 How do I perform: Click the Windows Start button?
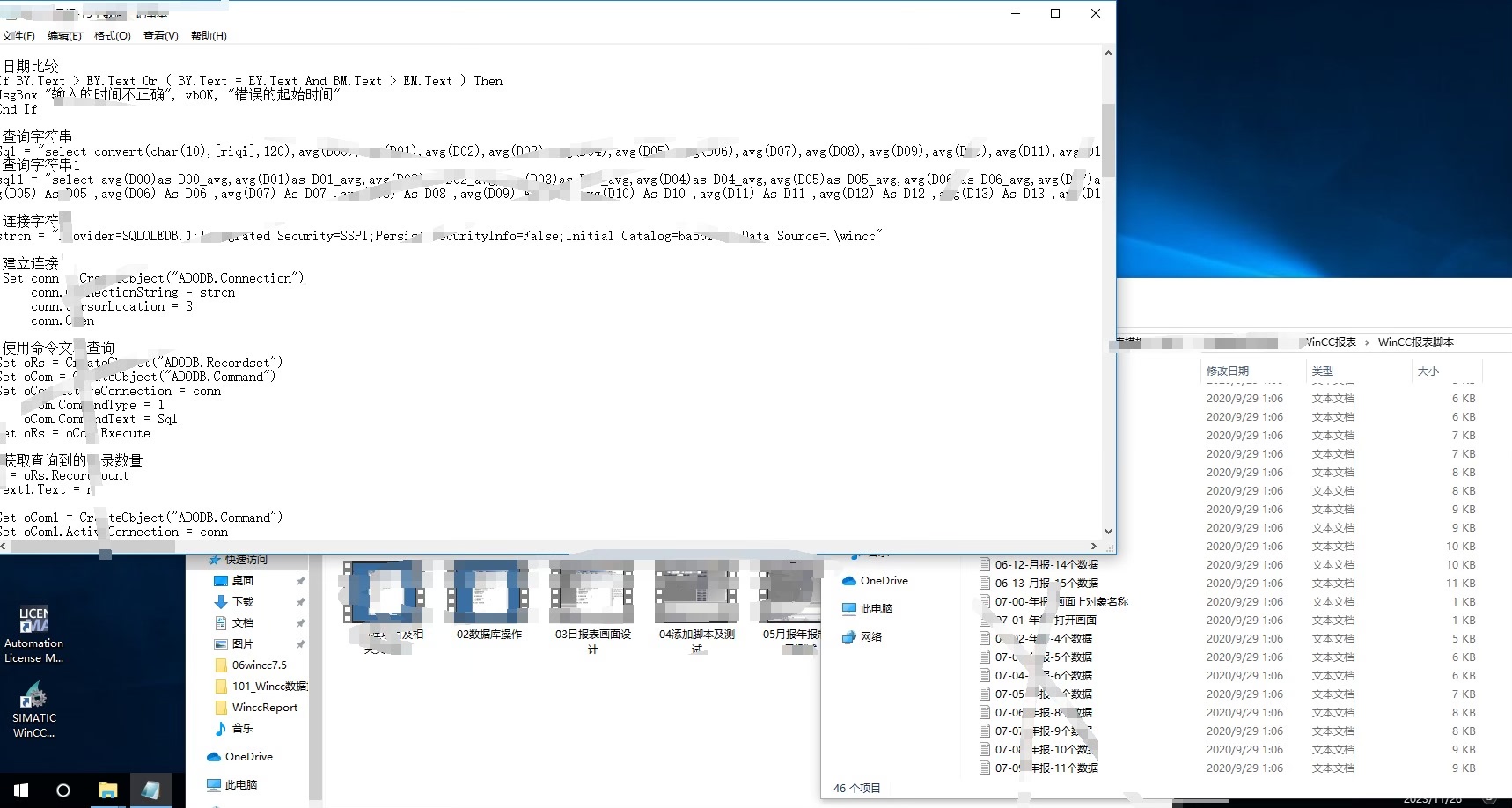(x=21, y=790)
